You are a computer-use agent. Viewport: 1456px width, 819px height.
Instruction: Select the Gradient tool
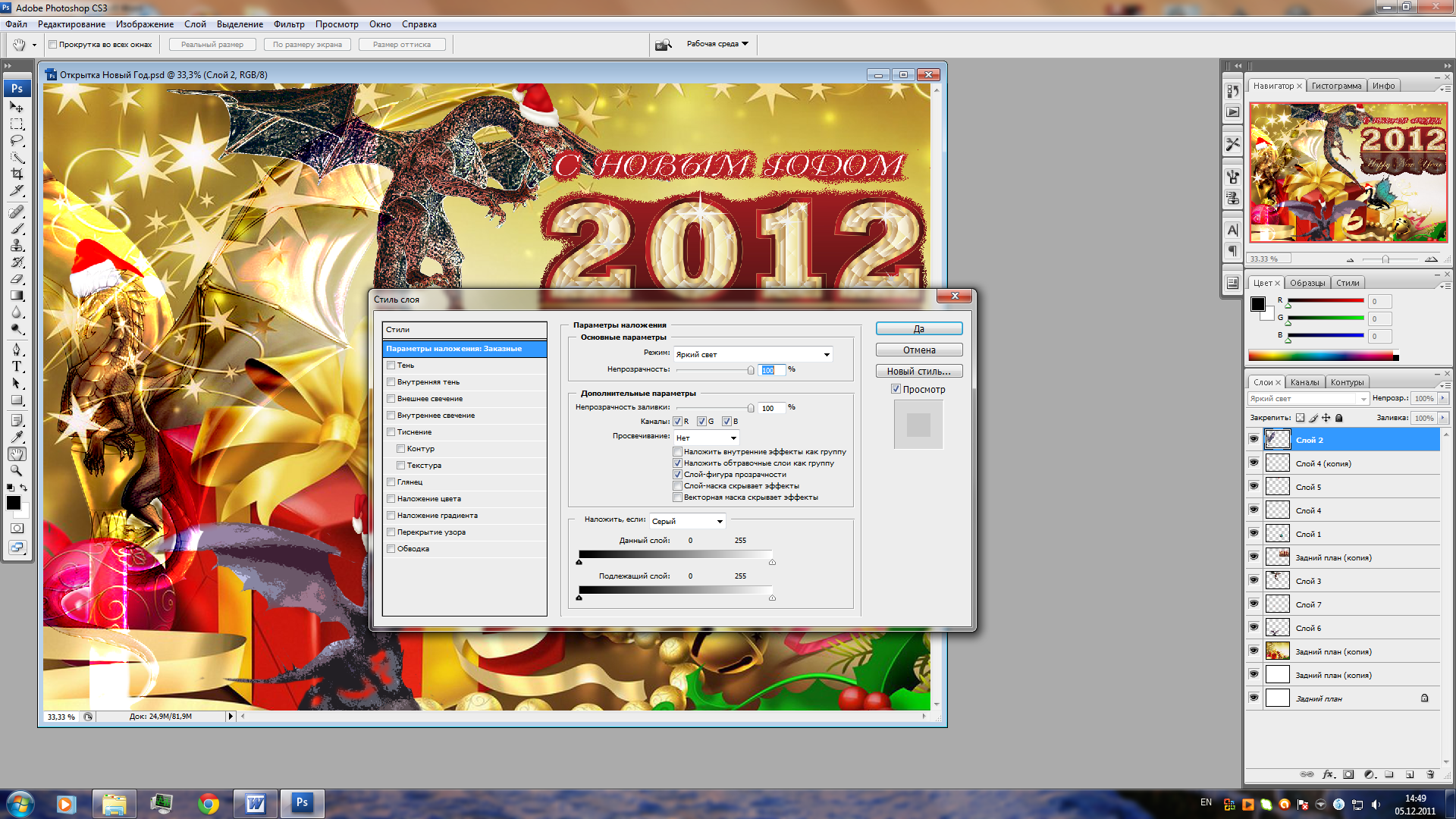pos(17,295)
